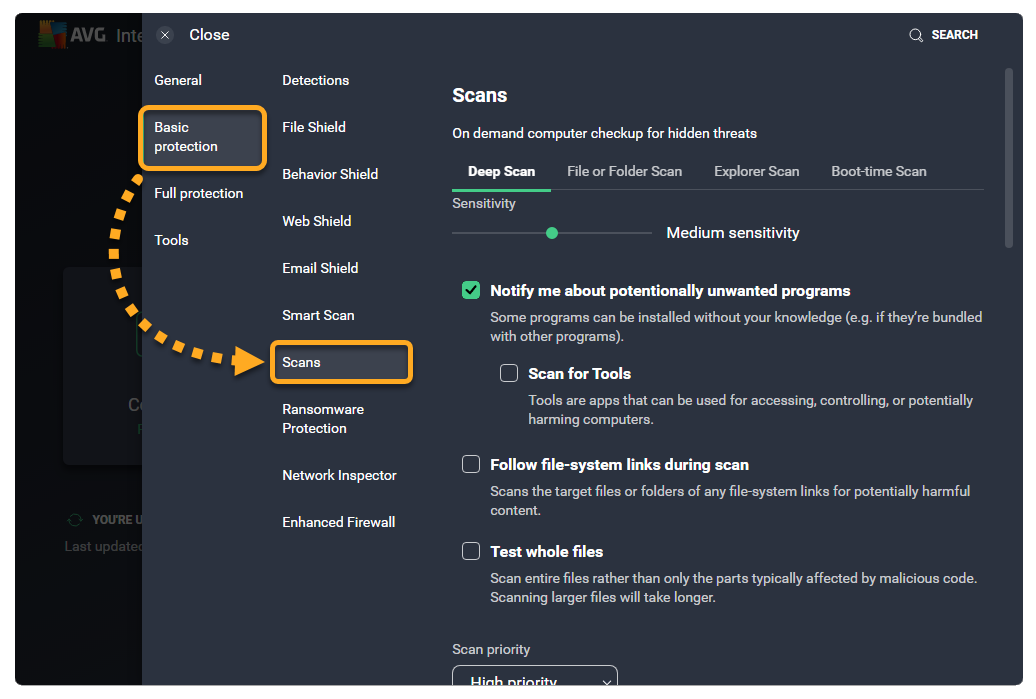The height and width of the screenshot is (699, 1036).
Task: Select Full protection in the sidebar
Action: (198, 193)
